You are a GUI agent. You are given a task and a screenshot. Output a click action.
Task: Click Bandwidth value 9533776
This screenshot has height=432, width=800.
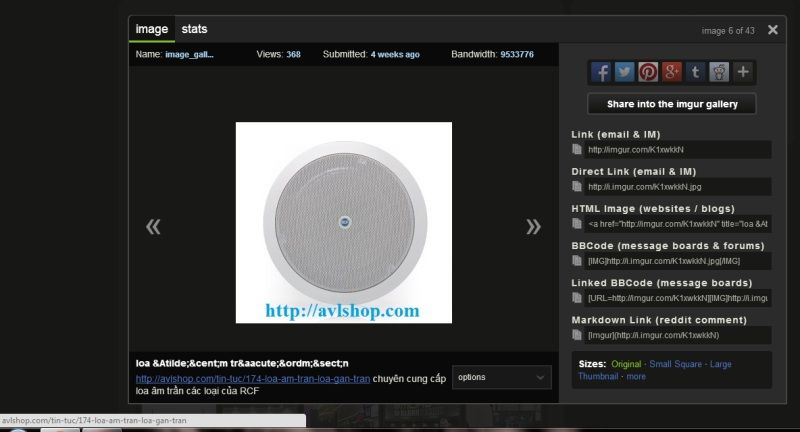(517, 55)
